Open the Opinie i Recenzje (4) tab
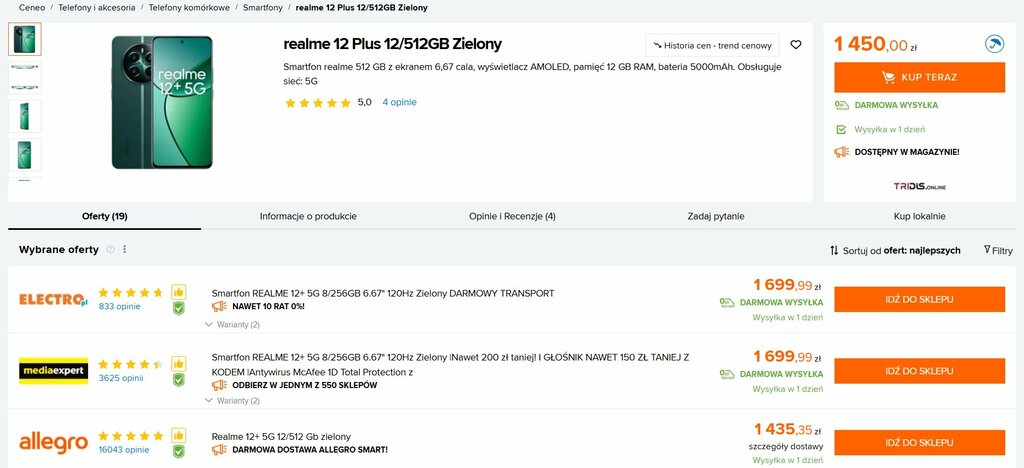Viewport: 1024px width, 468px height. pyautogui.click(x=512, y=216)
